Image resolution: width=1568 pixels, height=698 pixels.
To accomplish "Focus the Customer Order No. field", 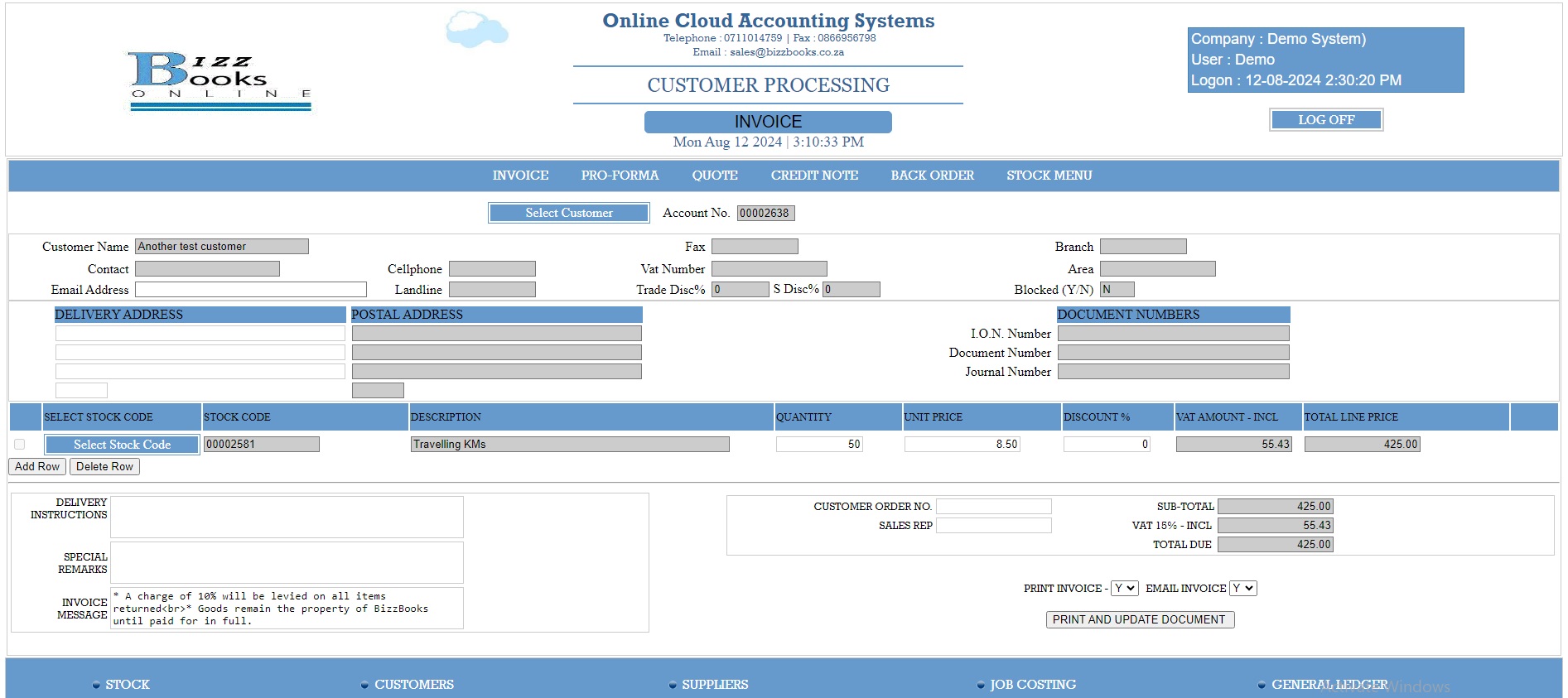I will pyautogui.click(x=993, y=506).
